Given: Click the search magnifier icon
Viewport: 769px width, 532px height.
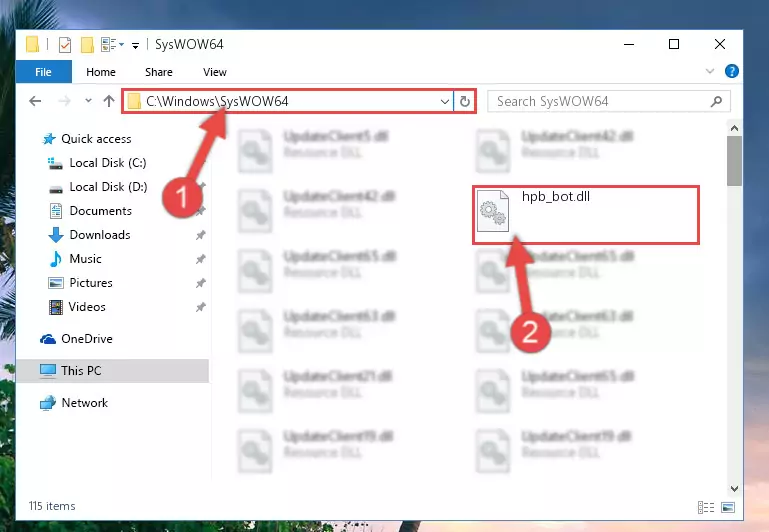Looking at the screenshot, I should 716,101.
